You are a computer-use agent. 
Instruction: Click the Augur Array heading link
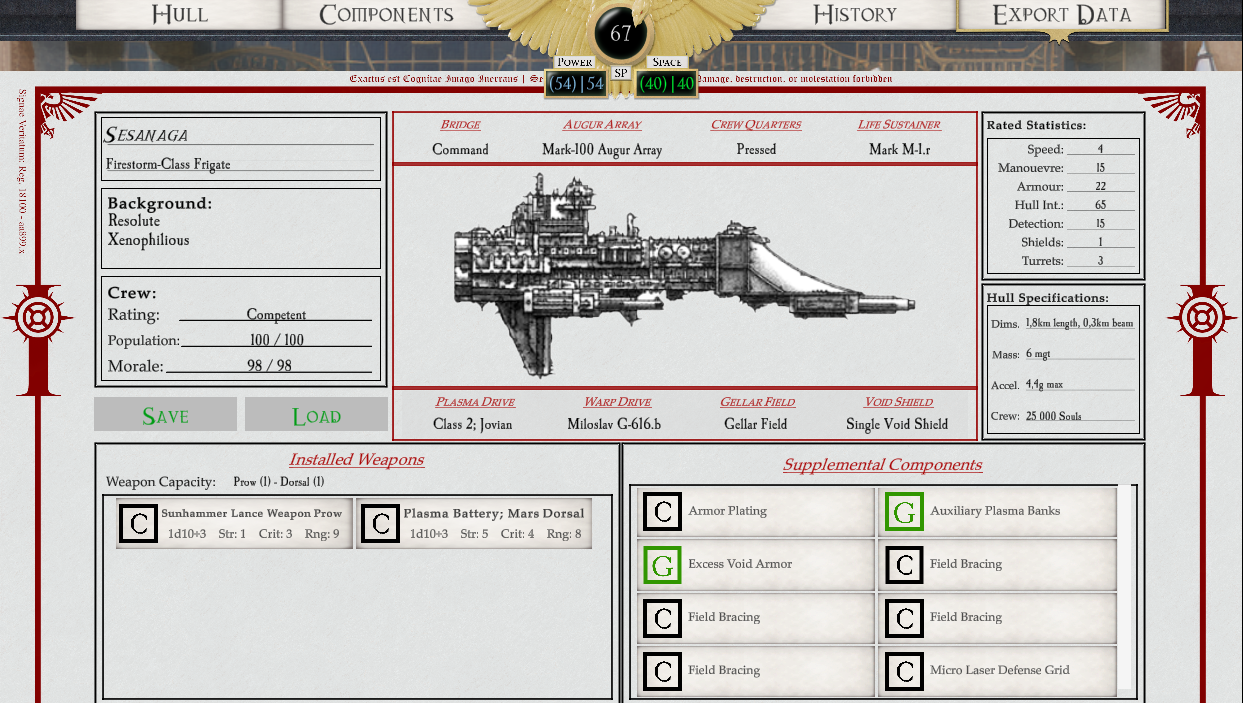coord(602,125)
